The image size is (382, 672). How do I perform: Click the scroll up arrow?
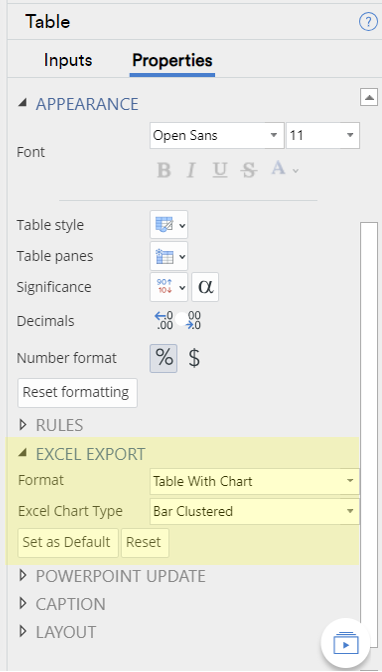click(369, 97)
